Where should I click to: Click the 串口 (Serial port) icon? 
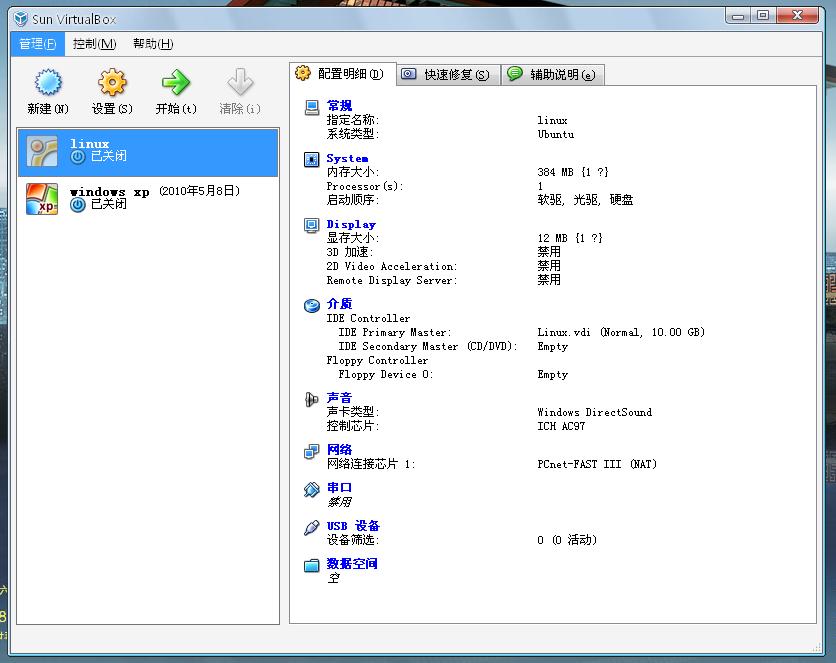click(x=312, y=489)
